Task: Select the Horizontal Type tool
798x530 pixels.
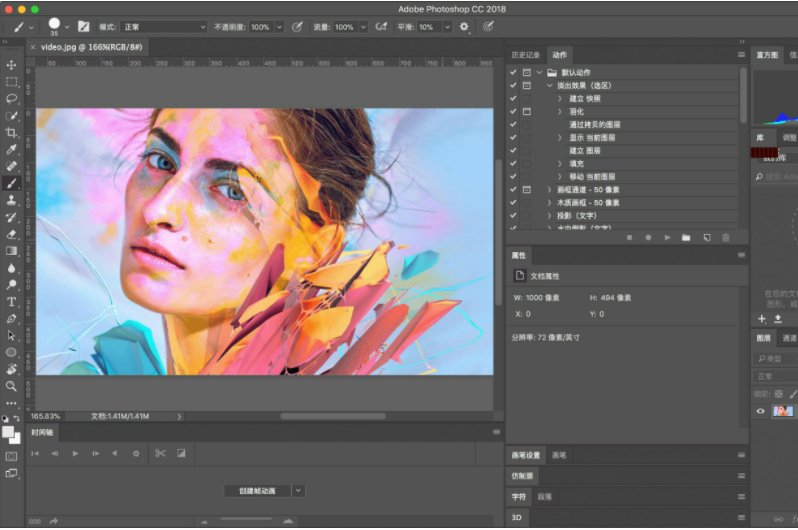Action: pos(12,301)
